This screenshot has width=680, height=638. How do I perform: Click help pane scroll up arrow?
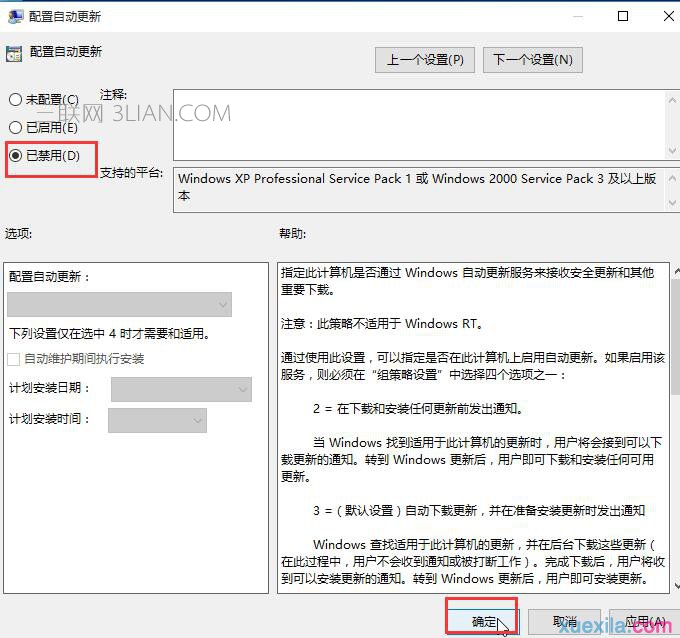pyautogui.click(x=676, y=272)
